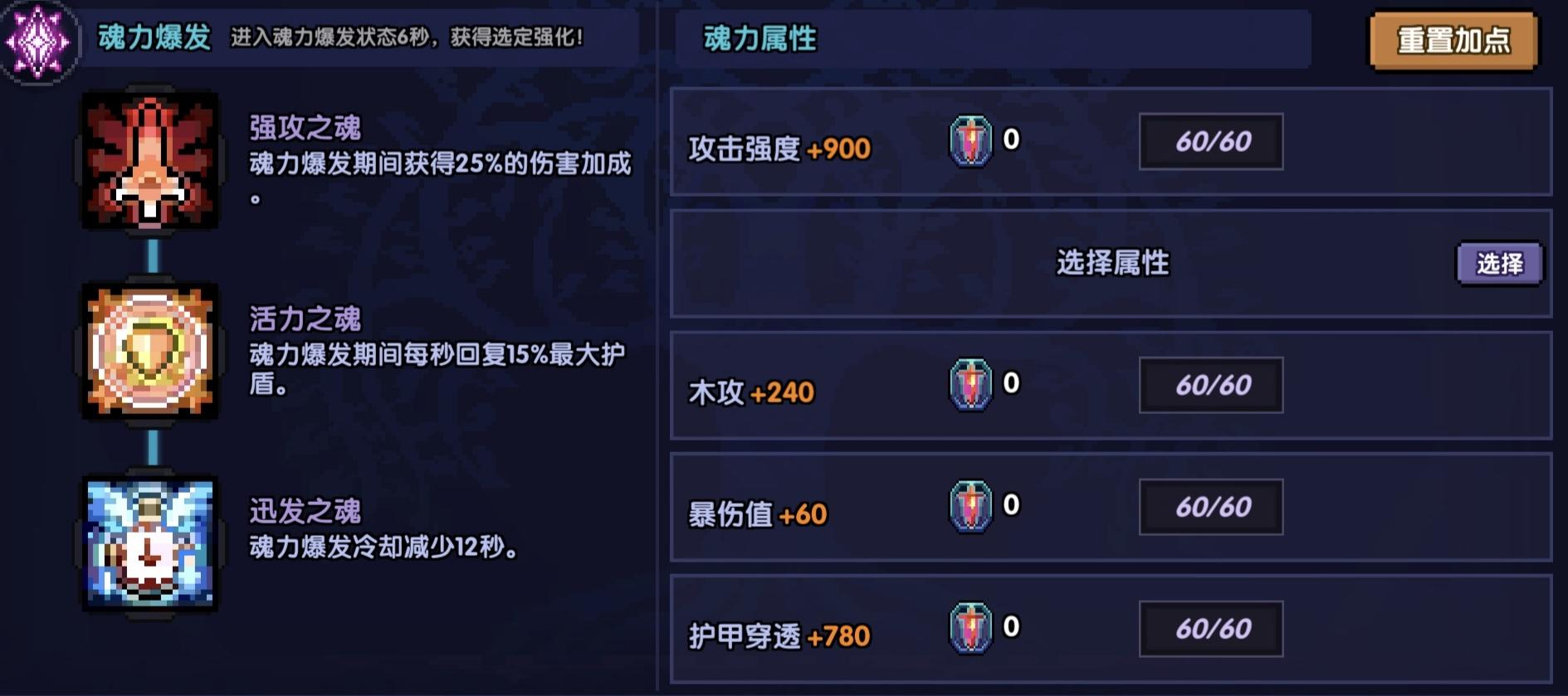Click the 选择属性 row label
The height and width of the screenshot is (696, 1568).
(x=1112, y=263)
